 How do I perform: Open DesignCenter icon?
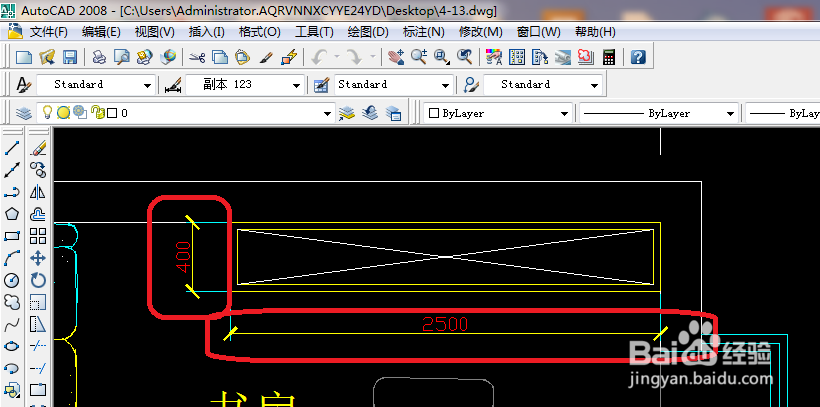517,57
